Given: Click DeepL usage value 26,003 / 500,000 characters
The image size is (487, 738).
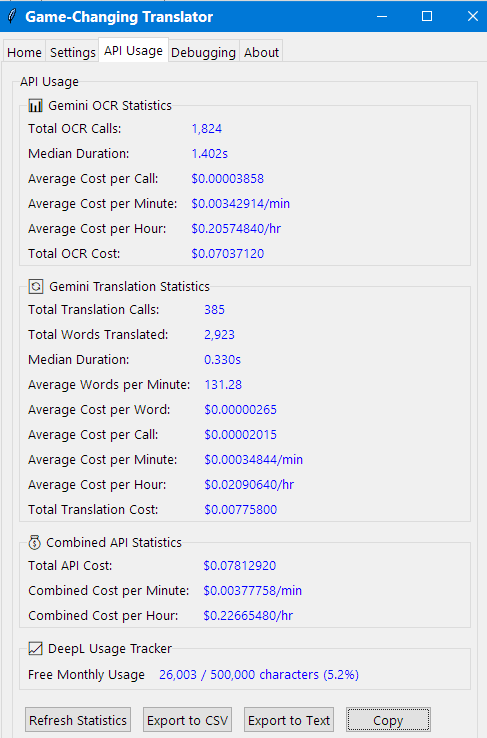Looking at the screenshot, I should 258,674.
